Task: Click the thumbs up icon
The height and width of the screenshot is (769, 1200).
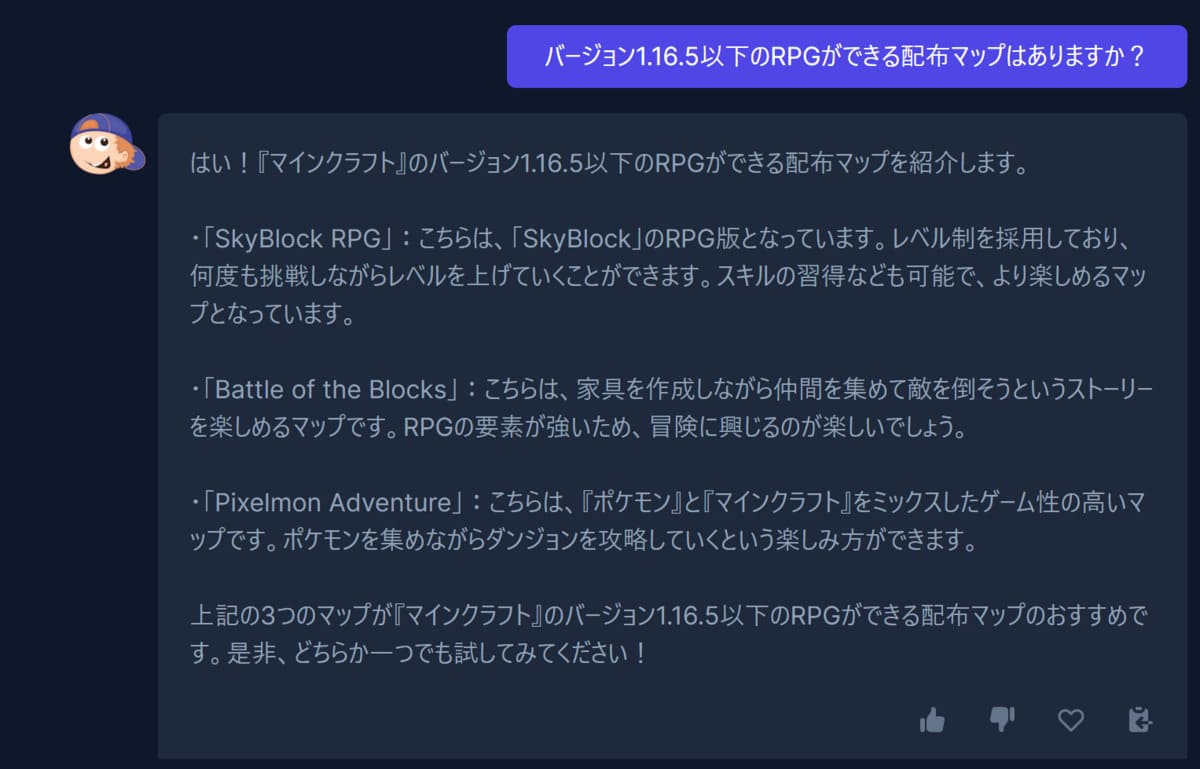Action: pyautogui.click(x=932, y=719)
